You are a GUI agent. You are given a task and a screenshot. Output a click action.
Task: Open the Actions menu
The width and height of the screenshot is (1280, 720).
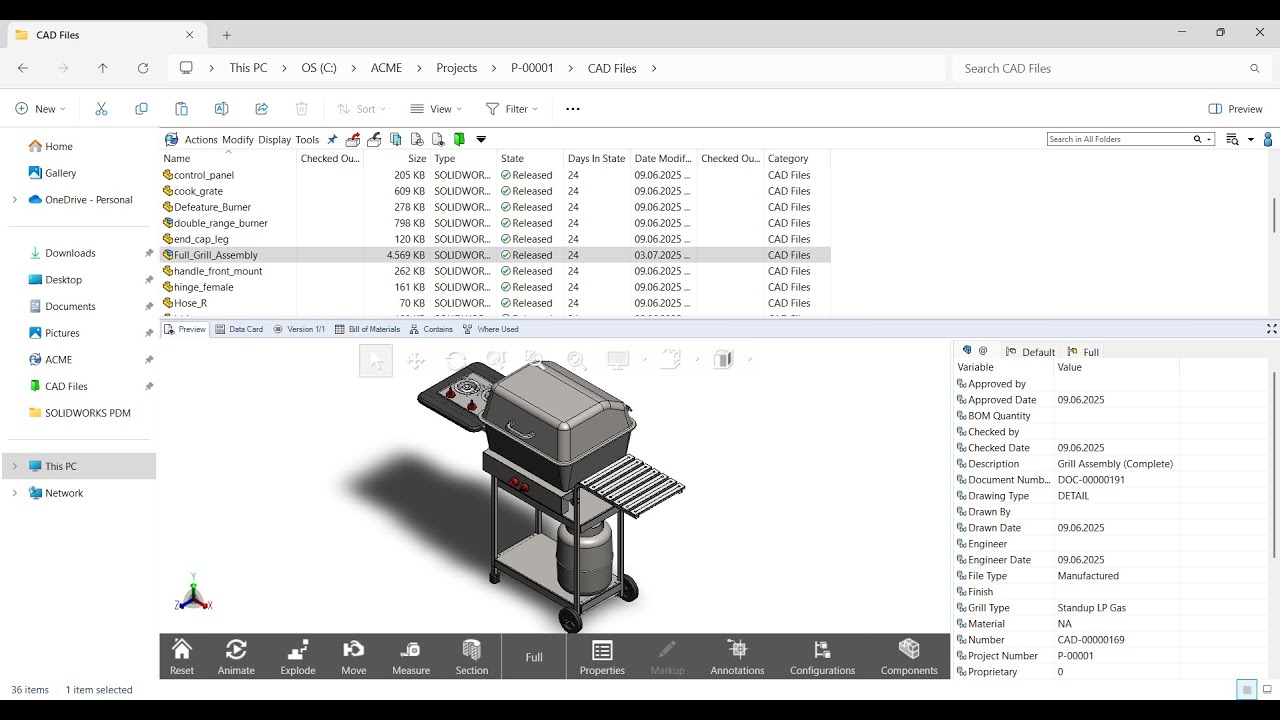[201, 140]
